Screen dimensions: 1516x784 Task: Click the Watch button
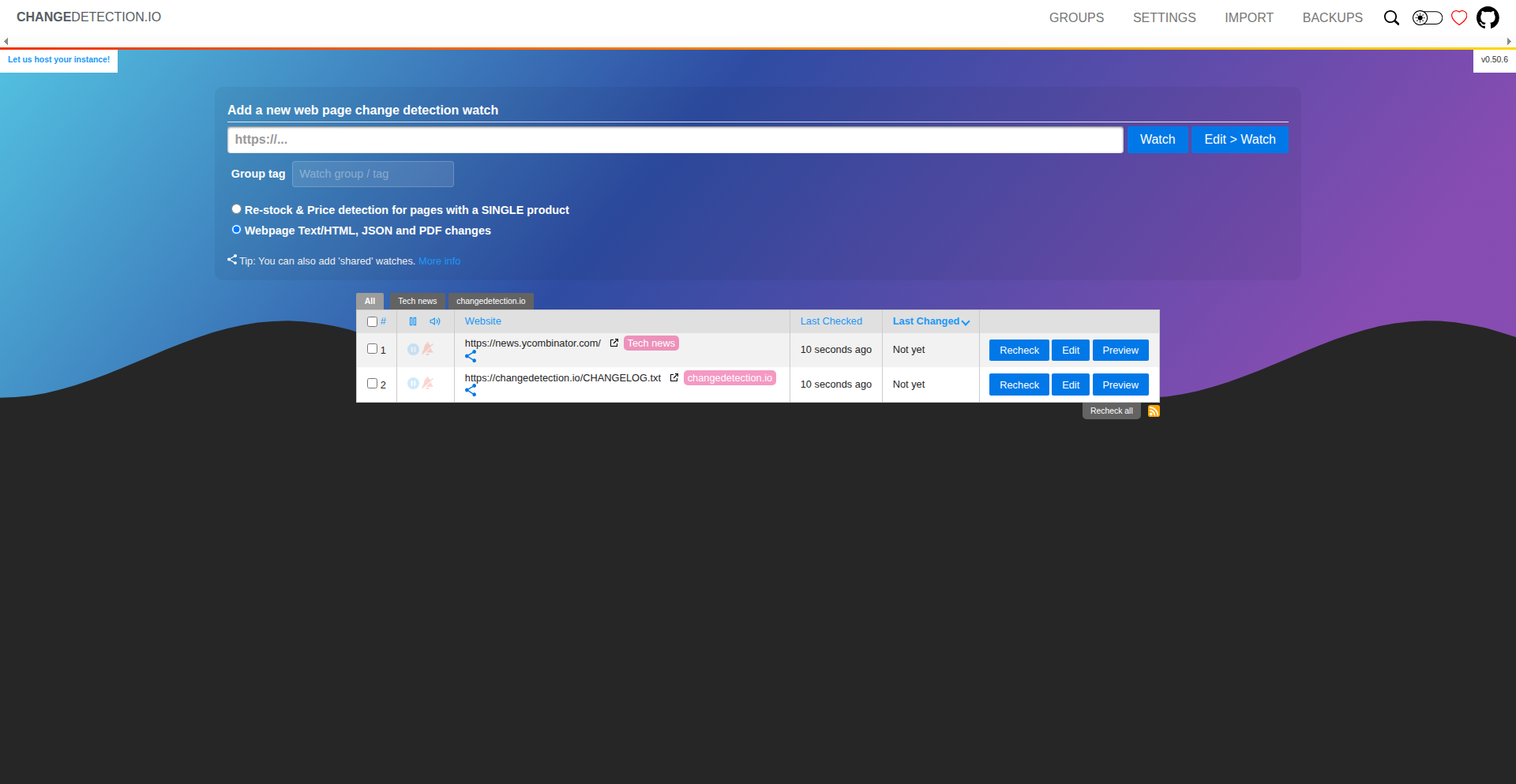1158,139
